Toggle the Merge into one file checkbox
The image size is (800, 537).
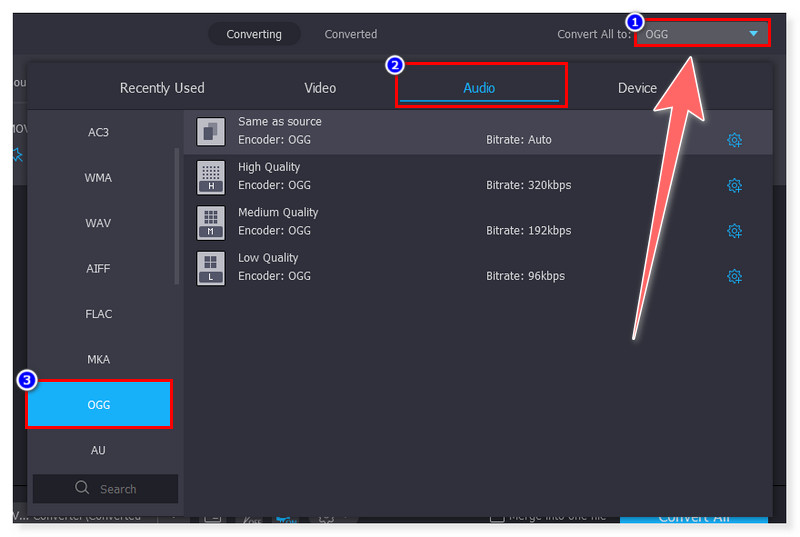[496, 517]
